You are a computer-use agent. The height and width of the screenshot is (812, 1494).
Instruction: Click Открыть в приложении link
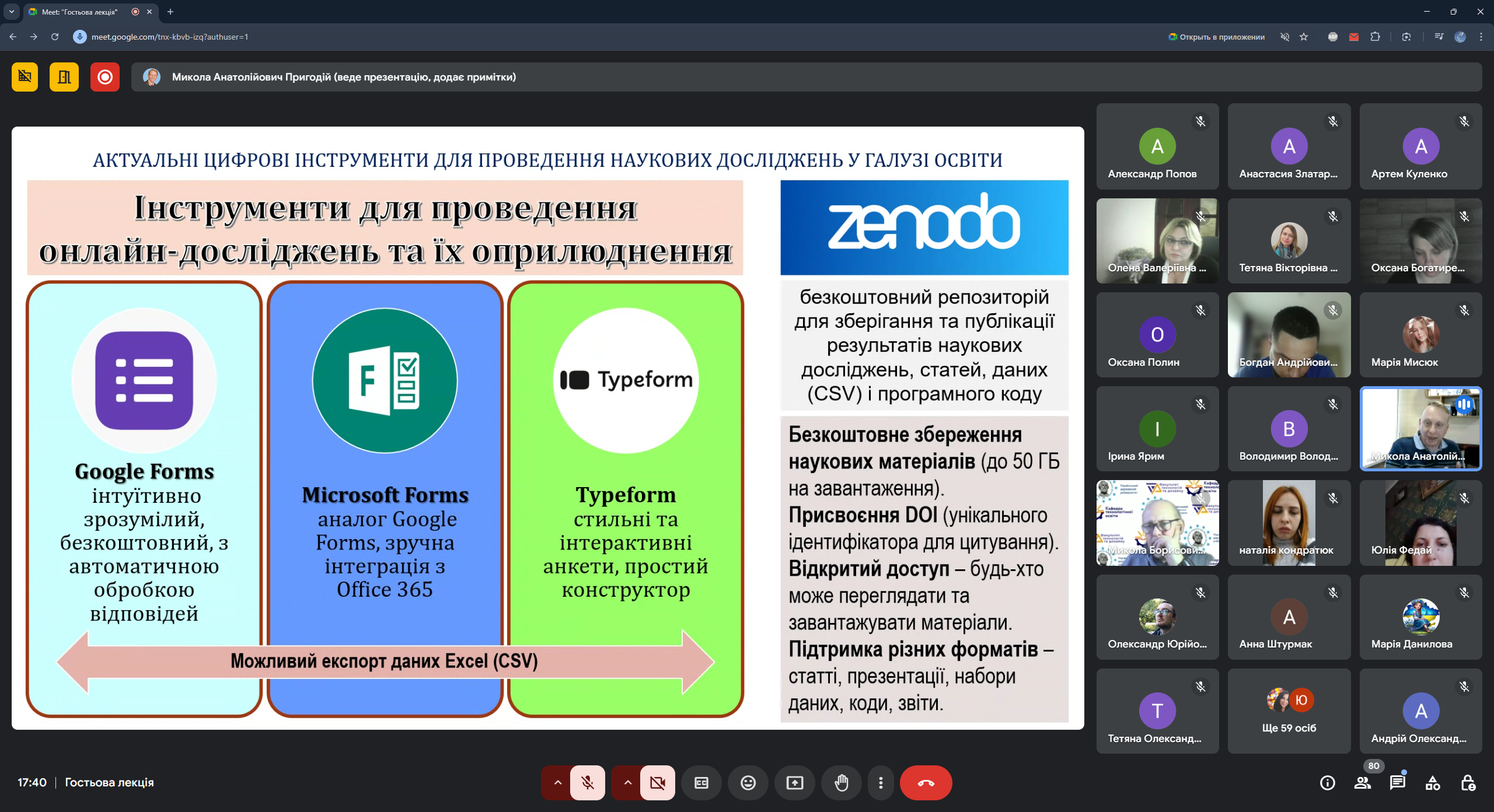click(x=1217, y=37)
